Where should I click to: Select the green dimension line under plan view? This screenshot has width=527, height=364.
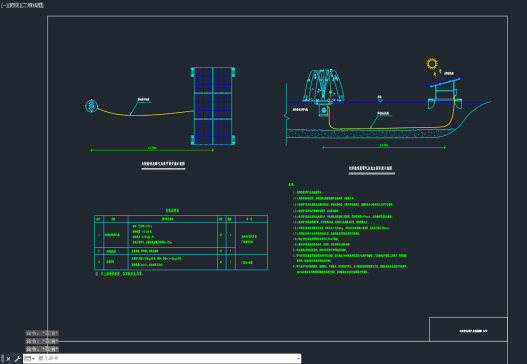(152, 150)
